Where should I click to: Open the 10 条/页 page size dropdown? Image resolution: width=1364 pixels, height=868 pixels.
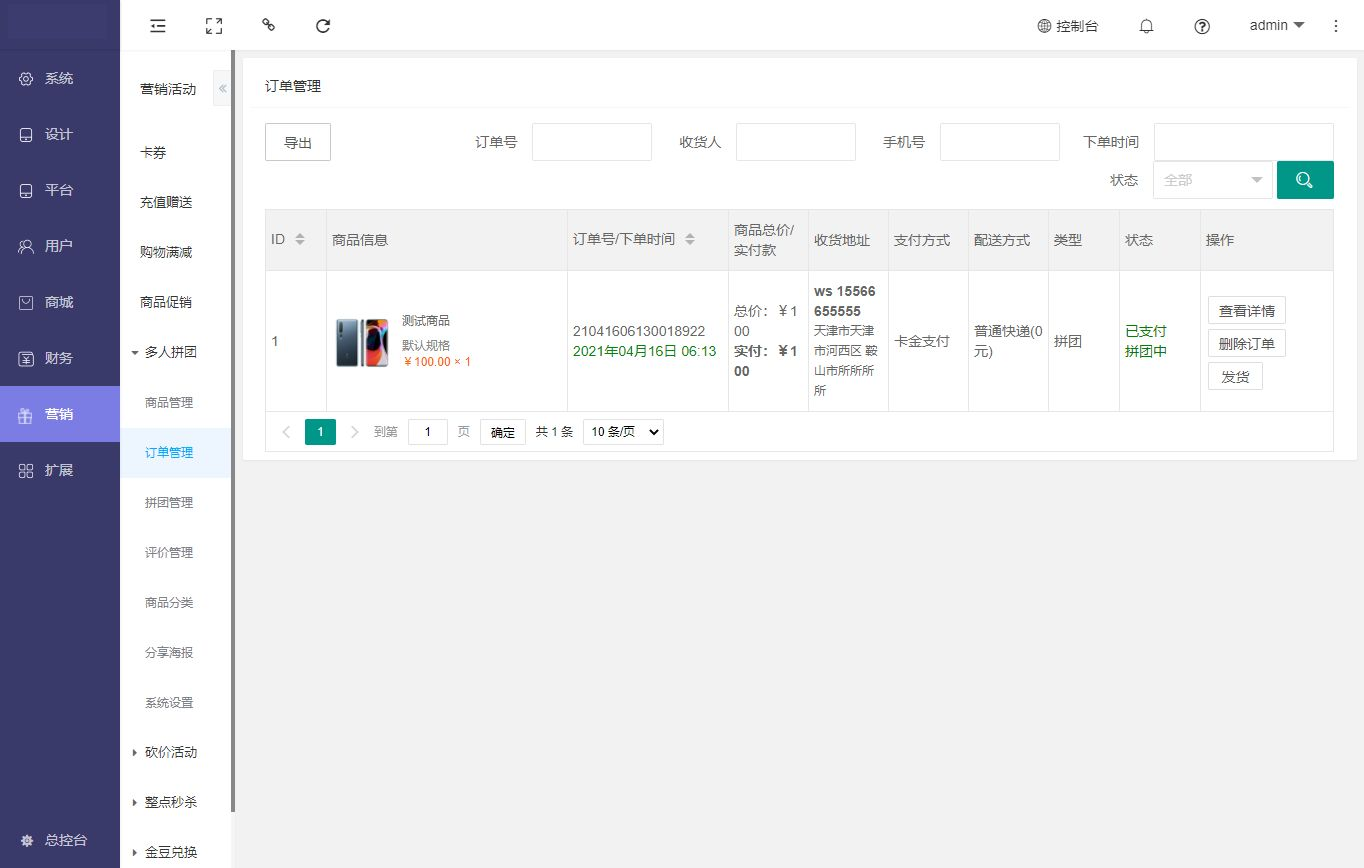tap(622, 432)
